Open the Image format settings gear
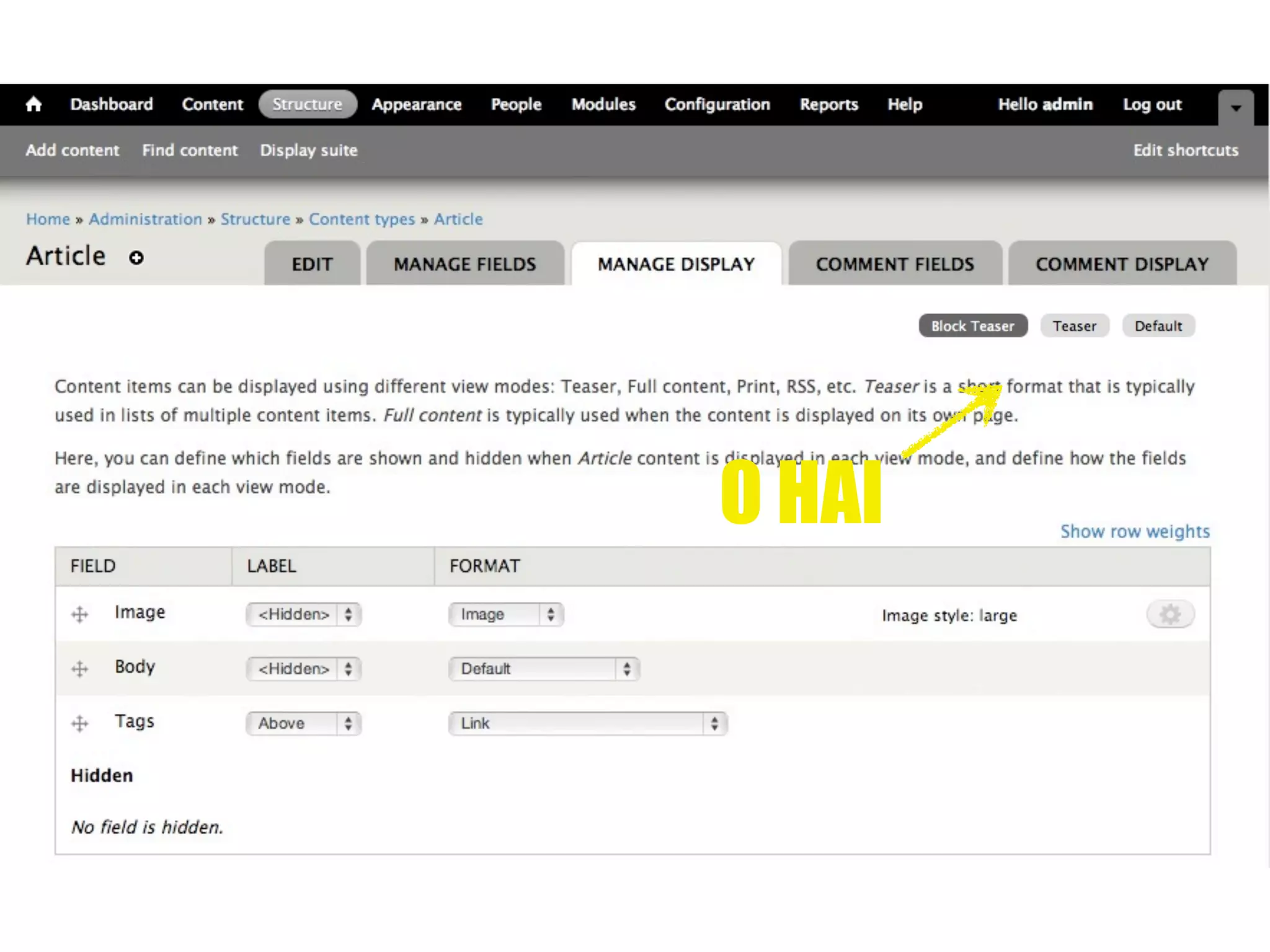 (1170, 614)
